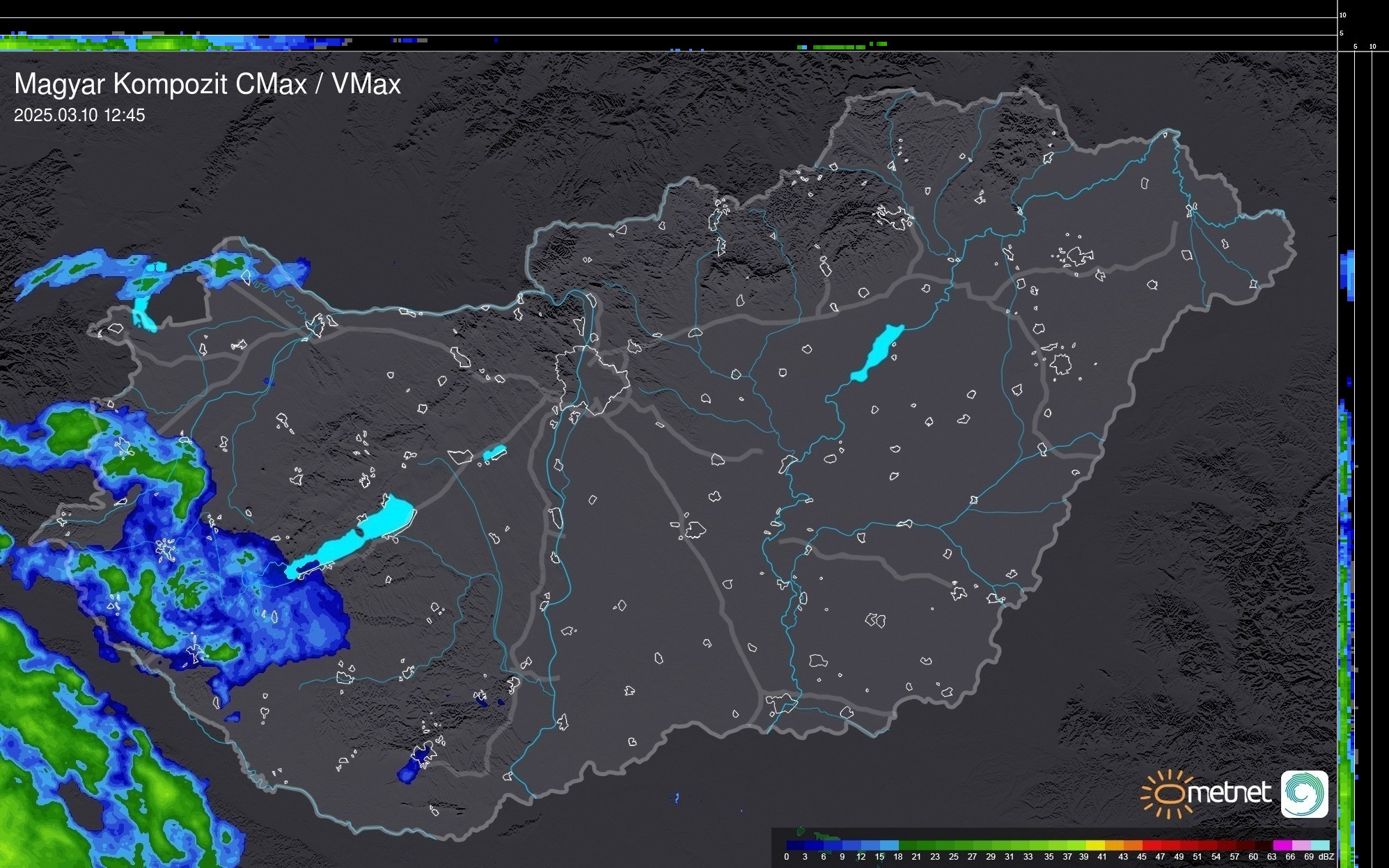Click the teal swirl app icon
Screen dimensions: 1389x868
coord(1304,794)
